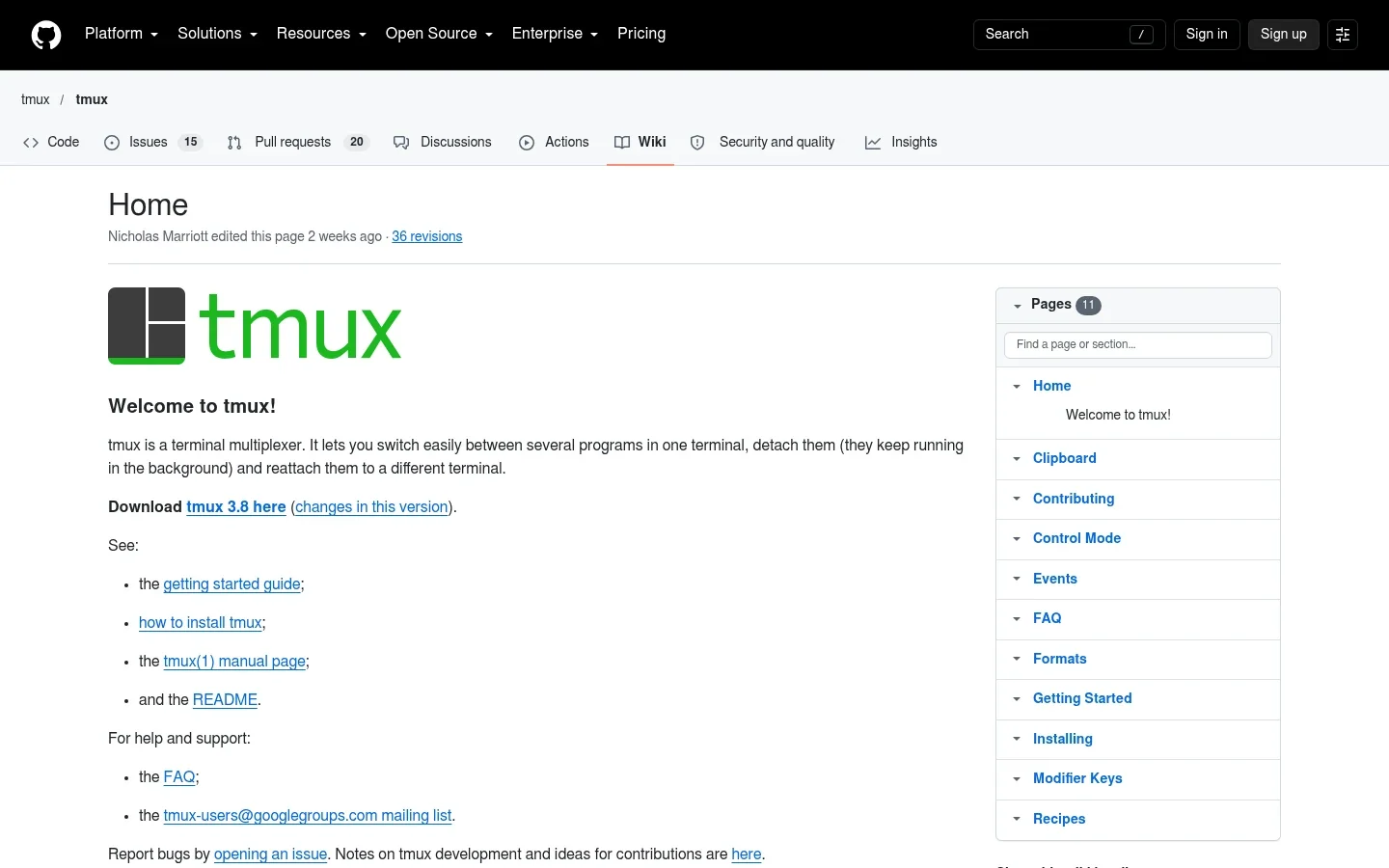Open the Getting Started wiki page

click(1082, 698)
